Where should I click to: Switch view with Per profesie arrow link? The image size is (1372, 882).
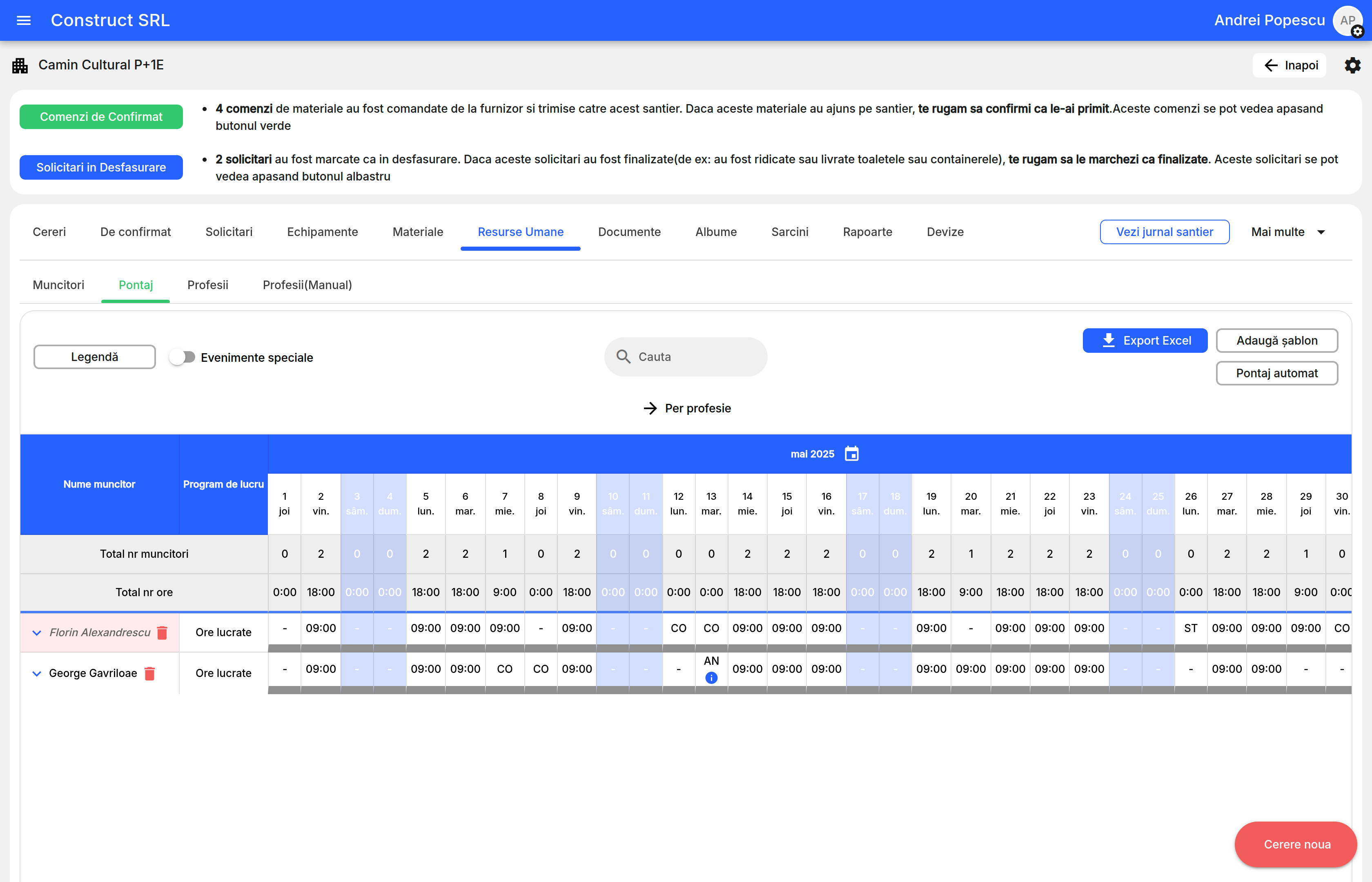tap(686, 408)
